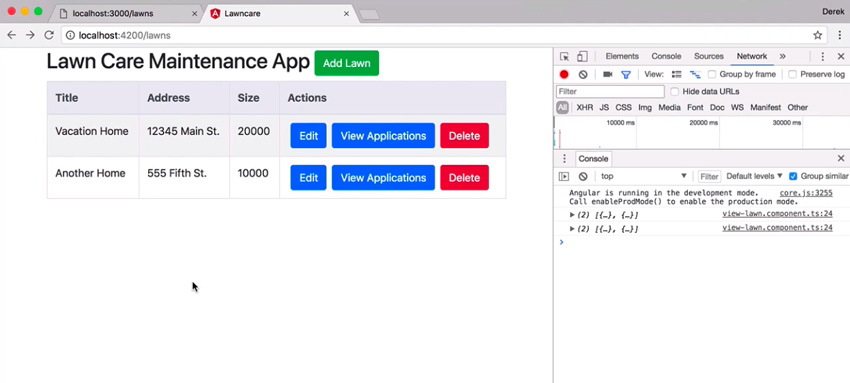Close the Lawncare tab
The height and width of the screenshot is (383, 850).
(x=346, y=14)
